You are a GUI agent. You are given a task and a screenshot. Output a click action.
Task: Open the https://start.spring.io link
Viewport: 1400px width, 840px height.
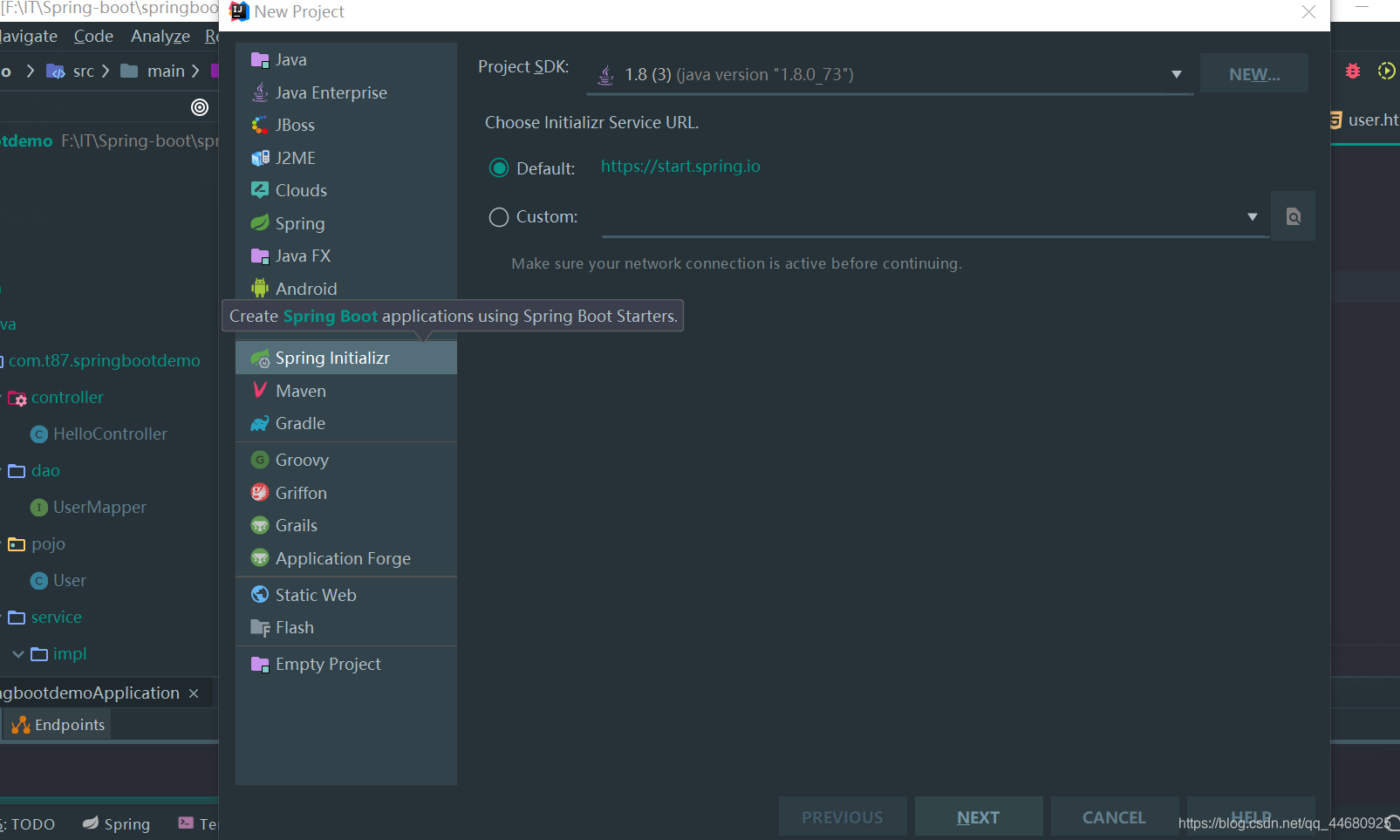pos(680,166)
